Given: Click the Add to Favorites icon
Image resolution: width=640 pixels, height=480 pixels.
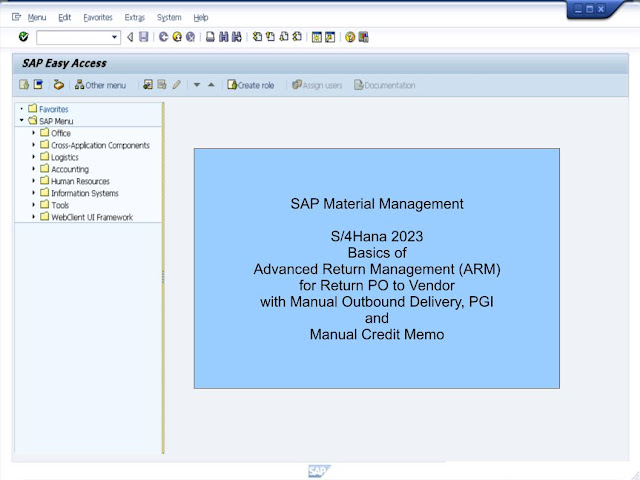Looking at the screenshot, I should pos(148,84).
